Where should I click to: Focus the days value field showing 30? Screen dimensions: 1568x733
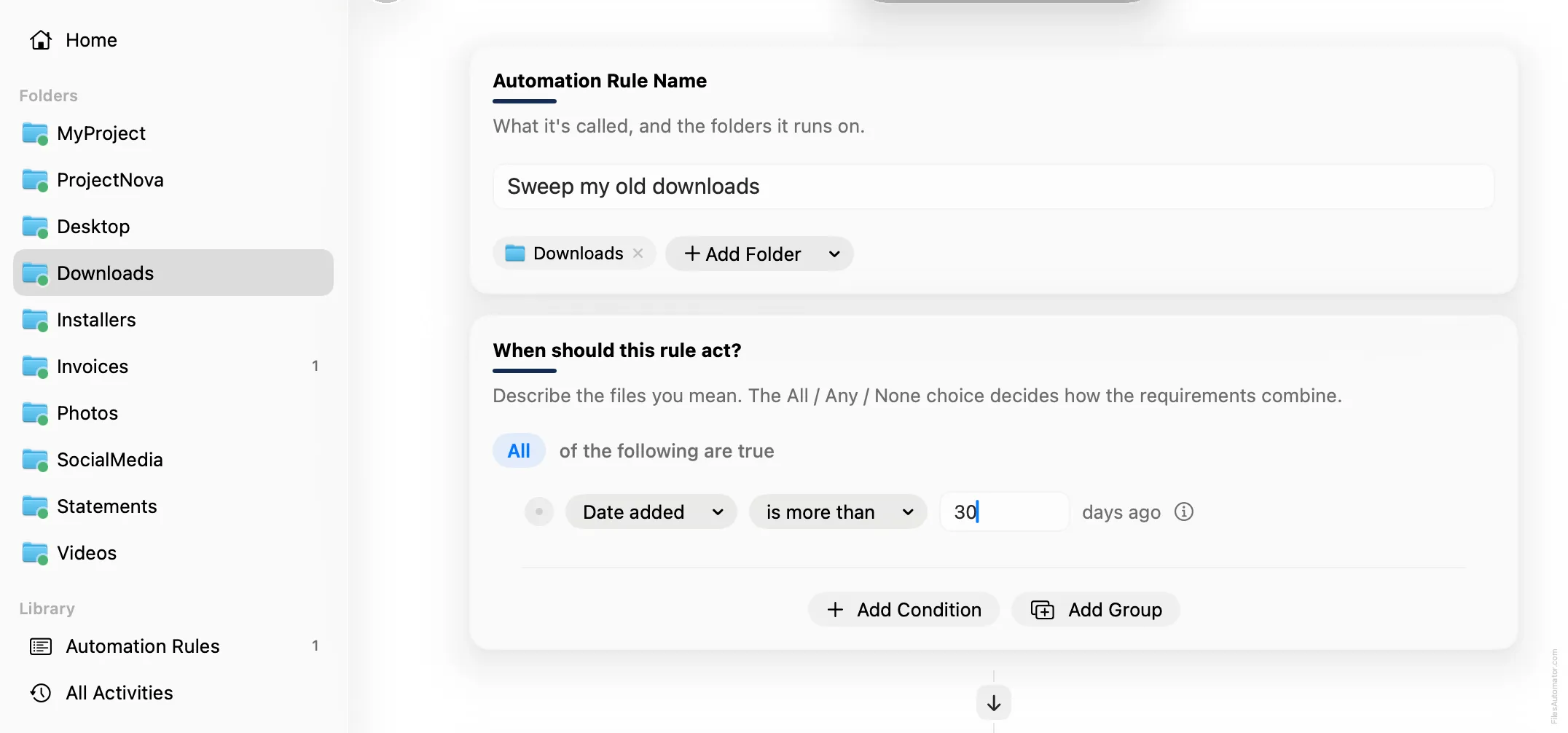1004,511
